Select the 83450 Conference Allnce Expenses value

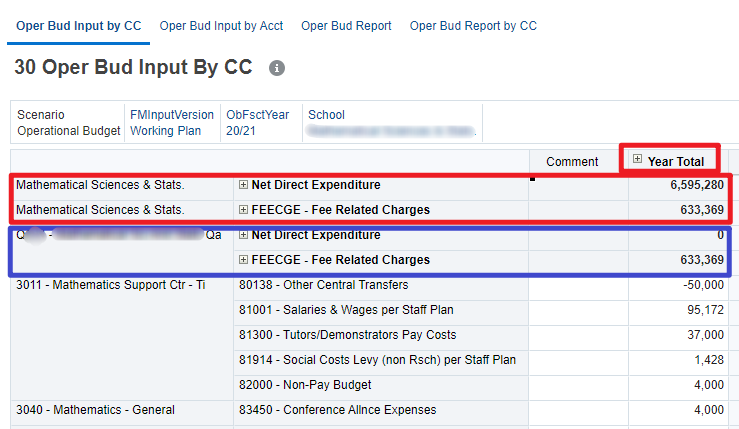678,410
